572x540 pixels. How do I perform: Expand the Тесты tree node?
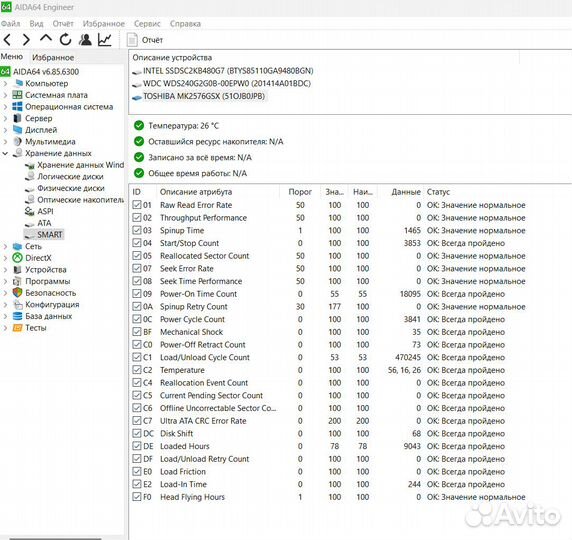[5, 328]
